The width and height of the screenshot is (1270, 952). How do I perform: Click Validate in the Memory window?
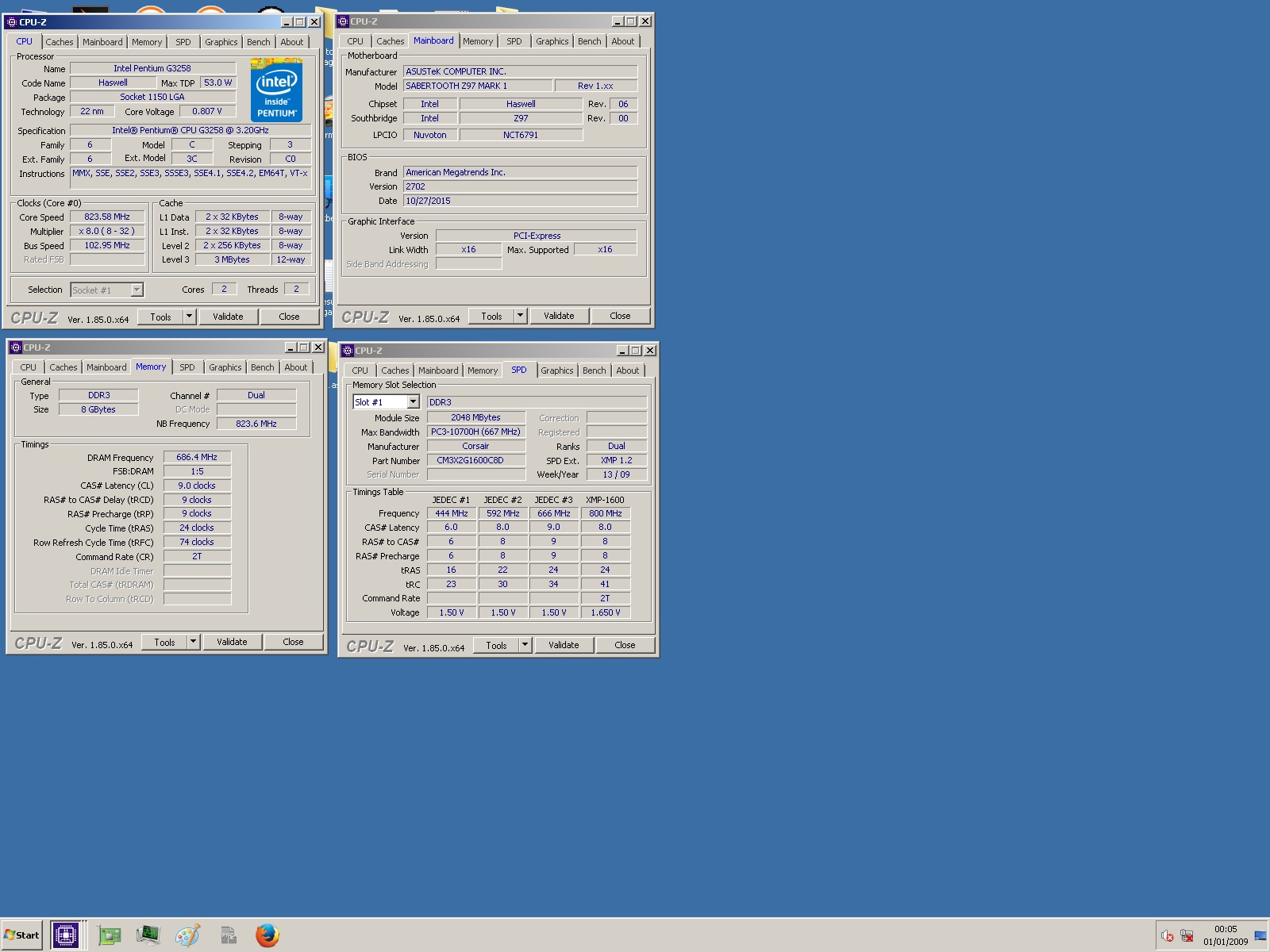click(232, 642)
